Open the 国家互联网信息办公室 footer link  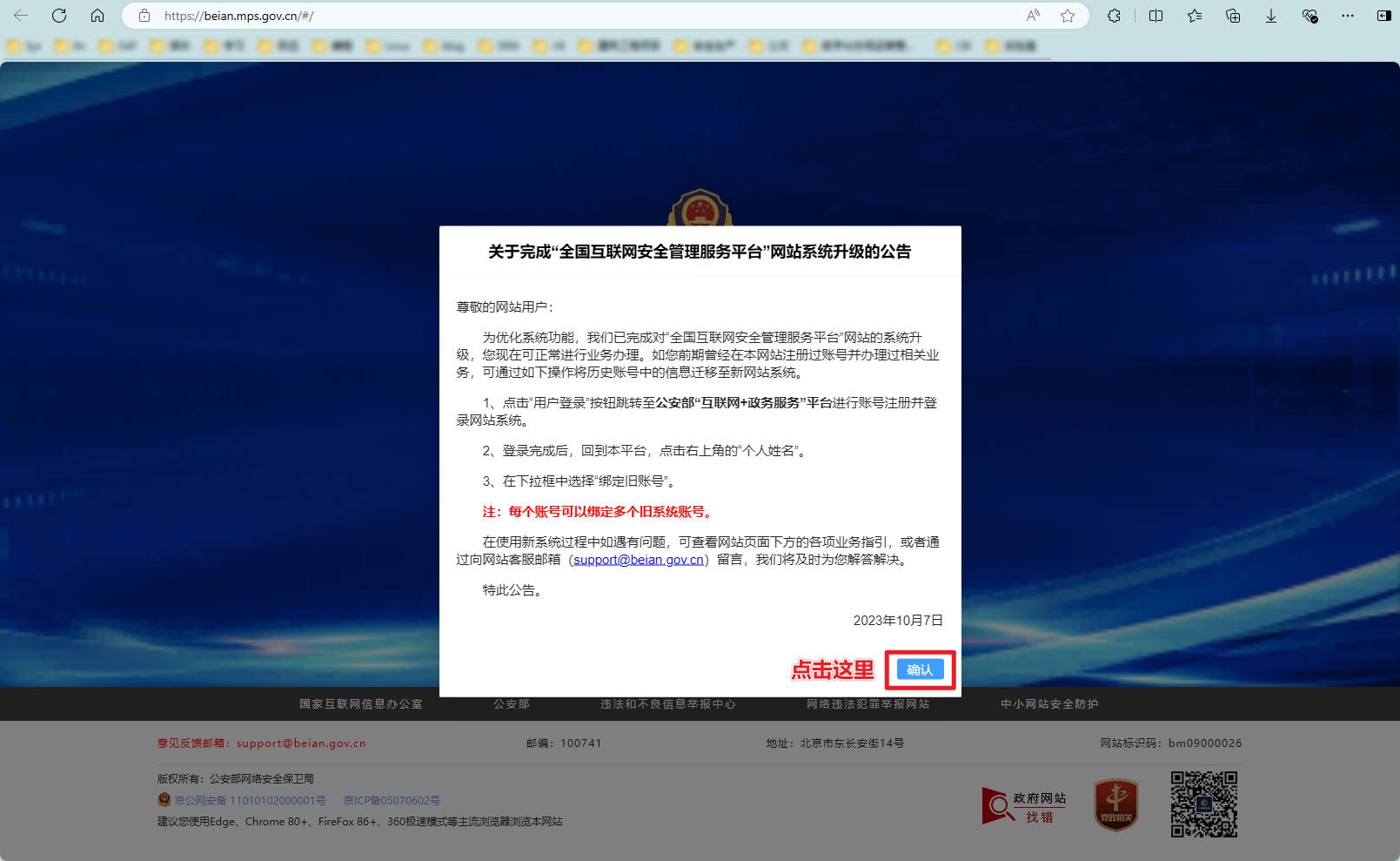[361, 704]
